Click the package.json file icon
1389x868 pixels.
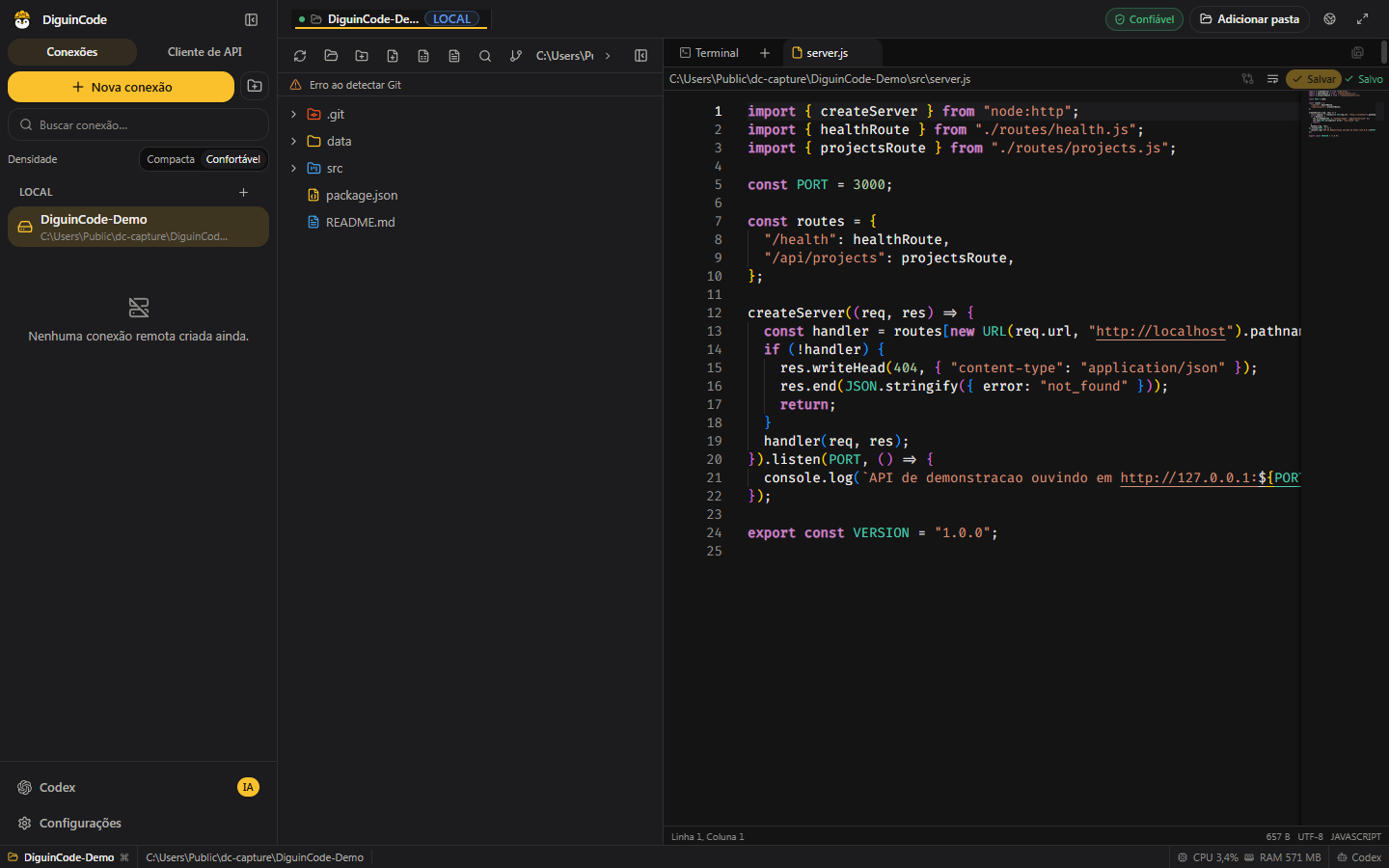pyautogui.click(x=313, y=195)
